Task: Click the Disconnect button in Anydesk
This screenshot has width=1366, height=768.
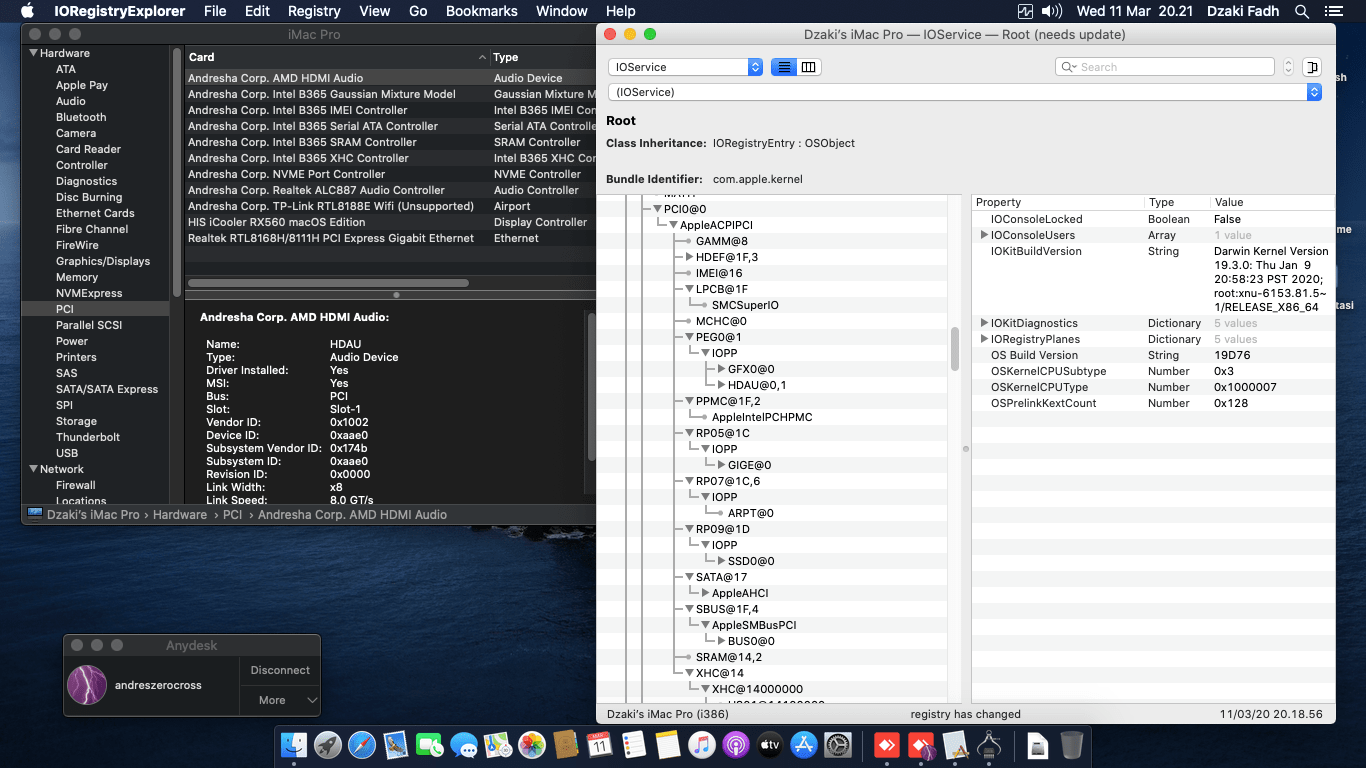Action: pyautogui.click(x=280, y=670)
